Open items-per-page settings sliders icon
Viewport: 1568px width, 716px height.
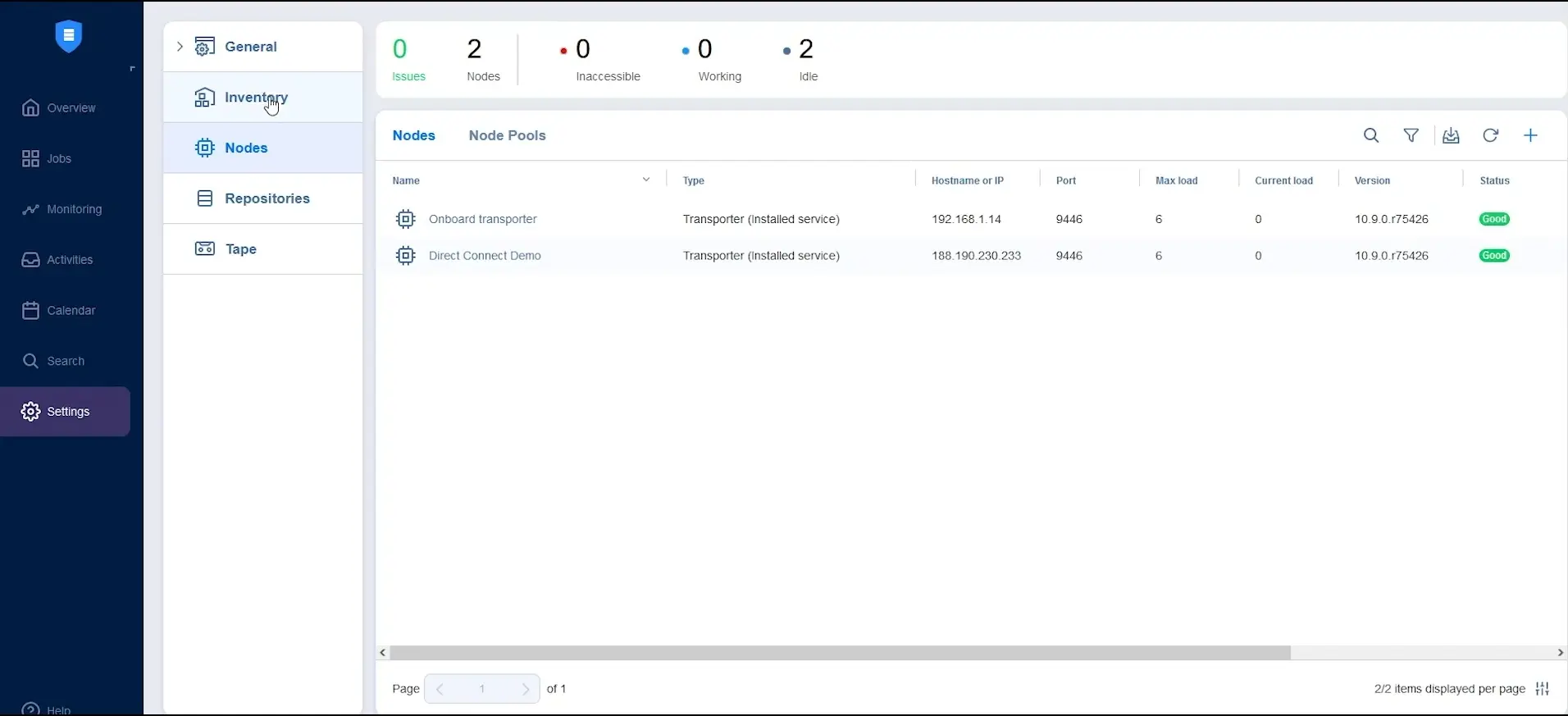(x=1543, y=689)
